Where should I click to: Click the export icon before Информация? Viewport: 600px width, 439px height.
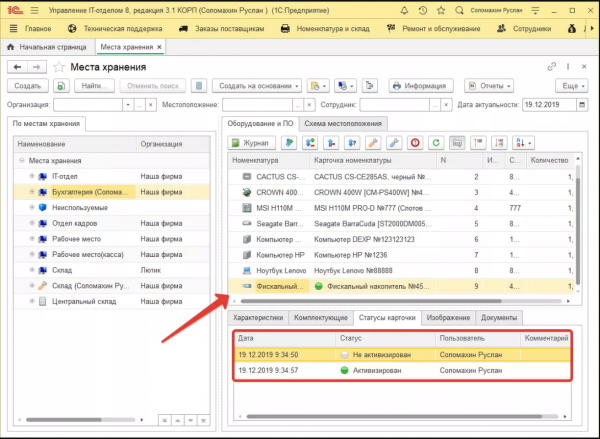click(x=370, y=86)
